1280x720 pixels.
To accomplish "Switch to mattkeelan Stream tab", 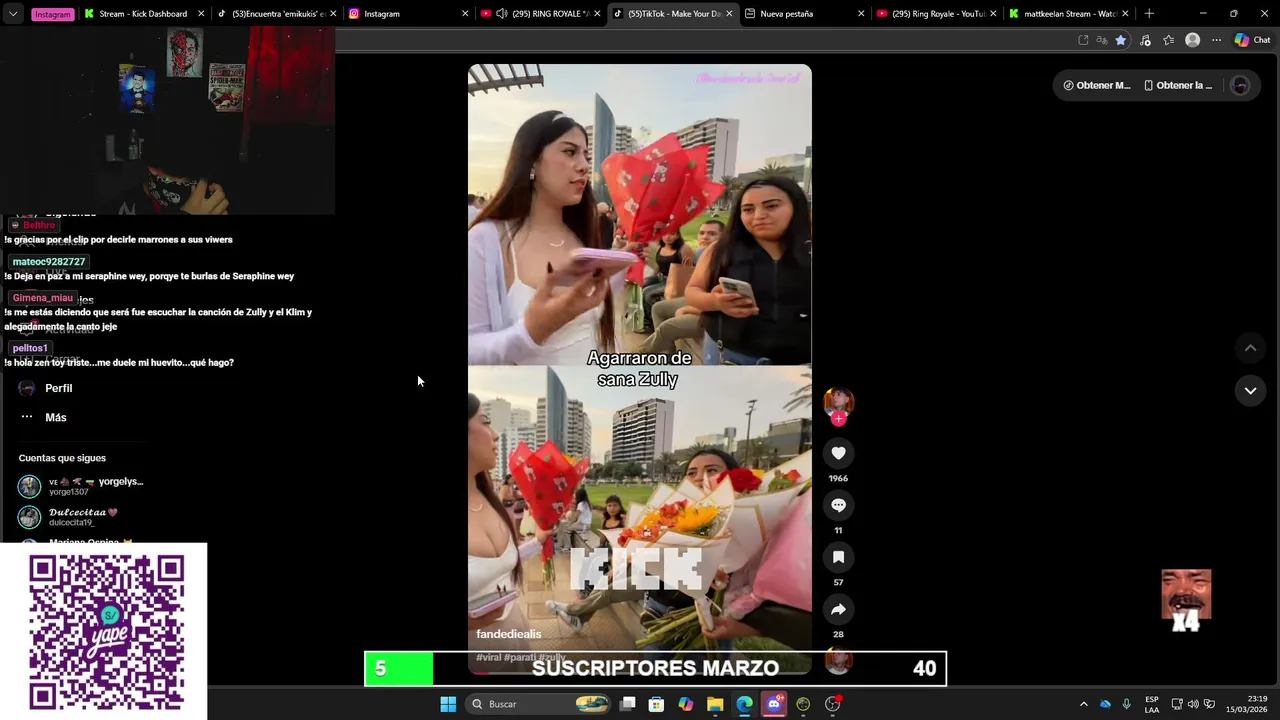I will click(1068, 13).
